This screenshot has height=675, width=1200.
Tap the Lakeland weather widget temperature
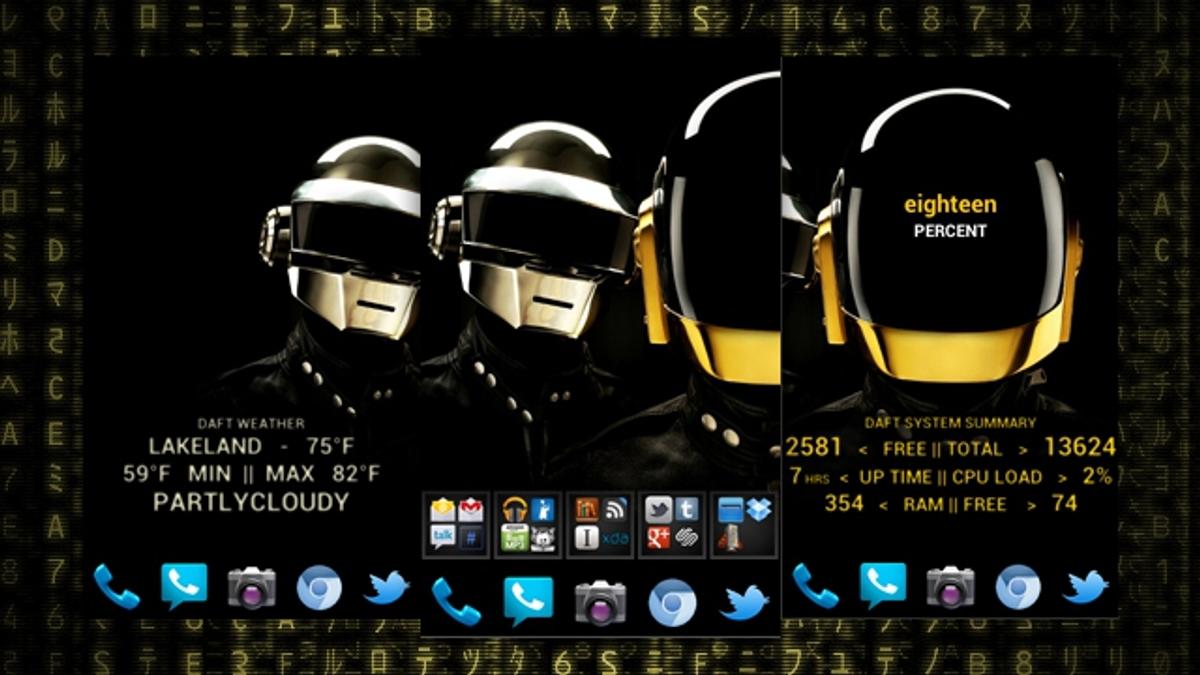tap(251, 447)
